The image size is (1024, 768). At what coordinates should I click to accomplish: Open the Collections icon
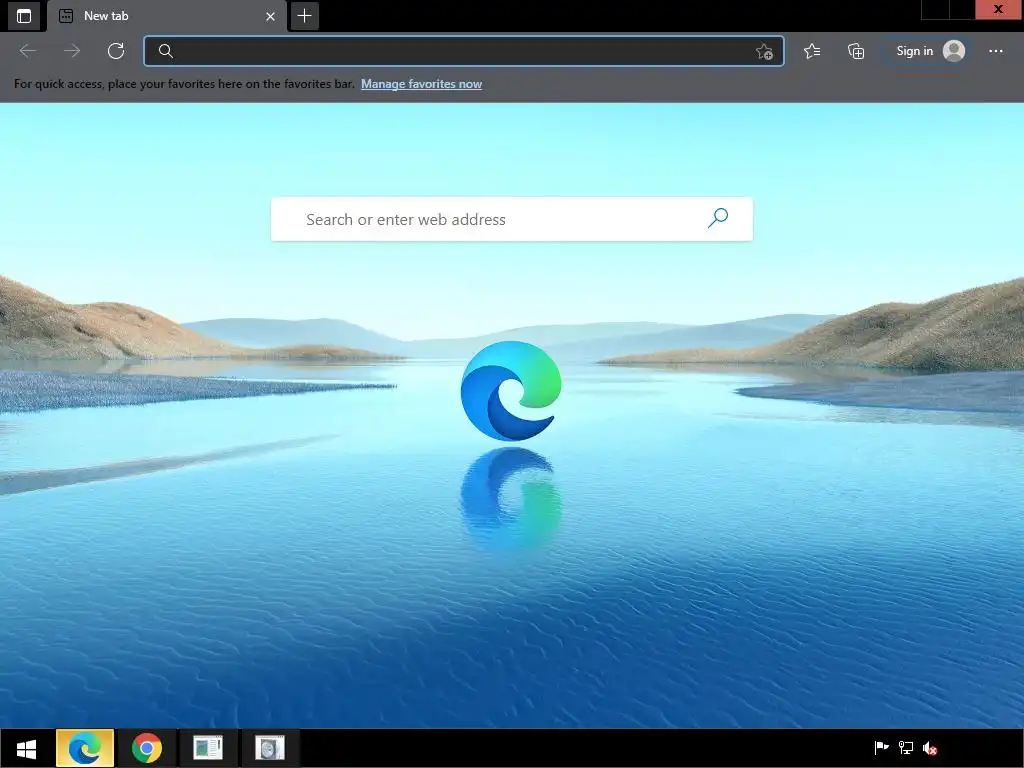(856, 51)
